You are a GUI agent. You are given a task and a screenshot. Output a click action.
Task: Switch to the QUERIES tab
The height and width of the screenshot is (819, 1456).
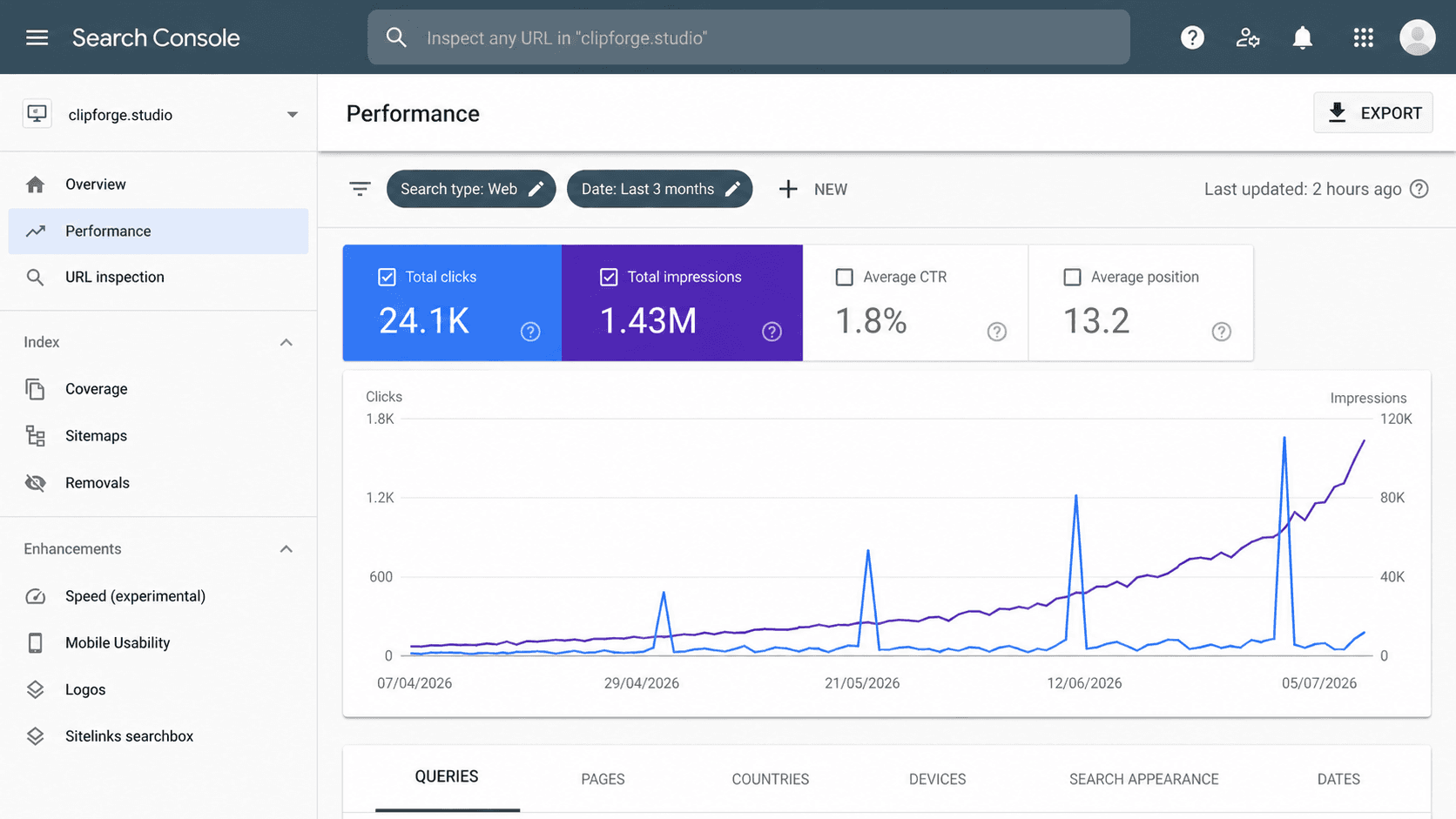[447, 777]
